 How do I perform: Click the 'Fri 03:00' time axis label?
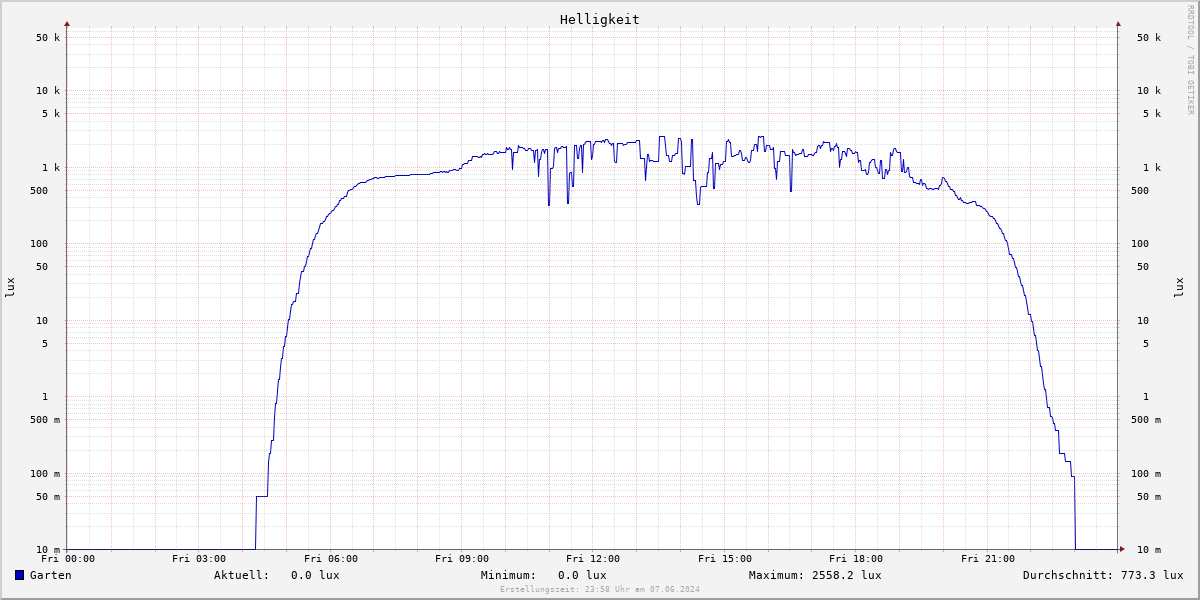click(x=199, y=559)
